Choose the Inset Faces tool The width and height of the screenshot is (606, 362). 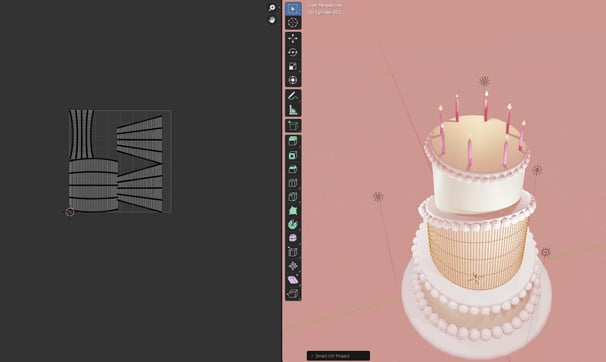tap(293, 155)
